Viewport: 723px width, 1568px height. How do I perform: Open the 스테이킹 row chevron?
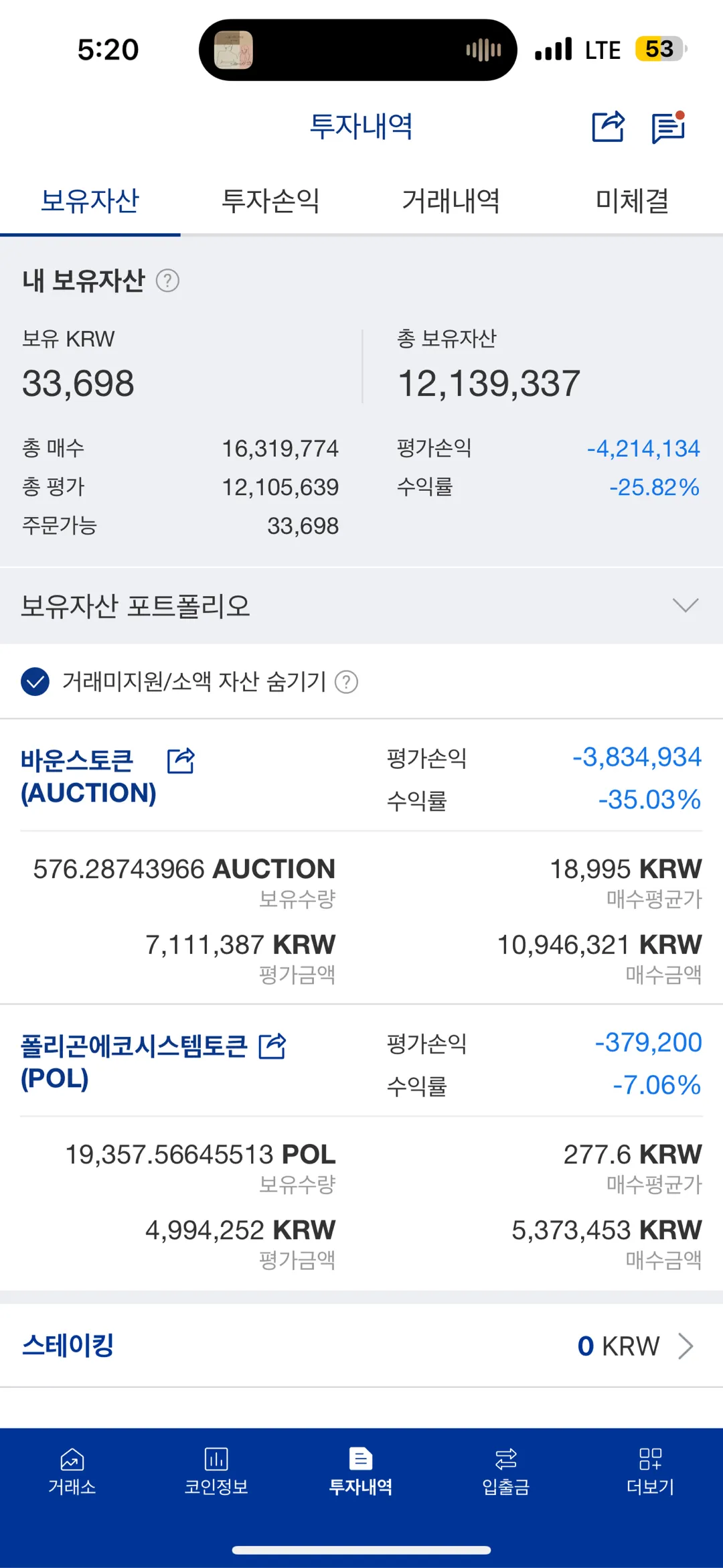click(686, 1346)
